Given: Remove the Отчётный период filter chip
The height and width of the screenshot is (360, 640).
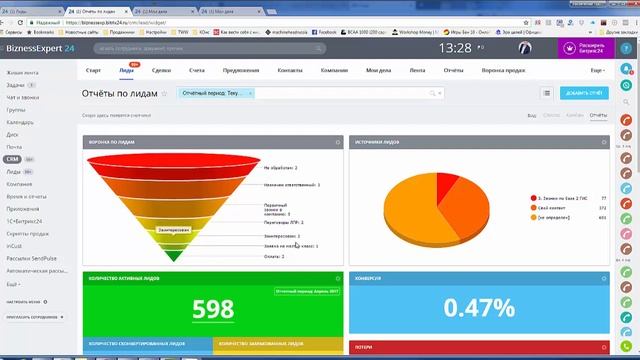Looking at the screenshot, I should click(x=251, y=93).
